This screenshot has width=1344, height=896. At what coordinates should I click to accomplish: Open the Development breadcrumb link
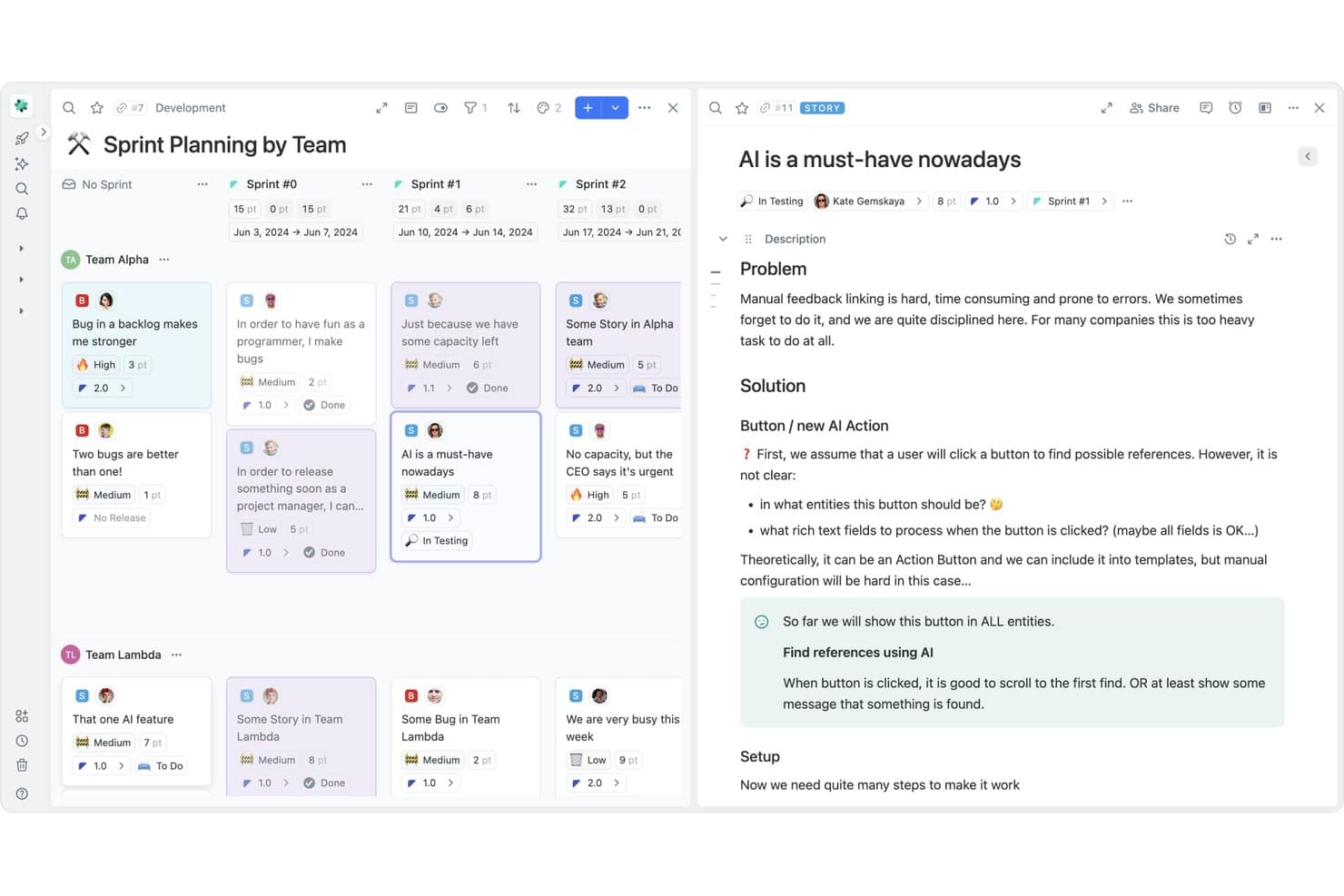click(191, 108)
